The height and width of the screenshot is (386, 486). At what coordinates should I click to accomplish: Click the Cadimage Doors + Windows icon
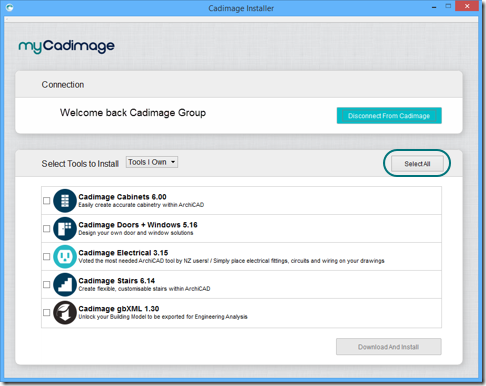[x=65, y=229]
